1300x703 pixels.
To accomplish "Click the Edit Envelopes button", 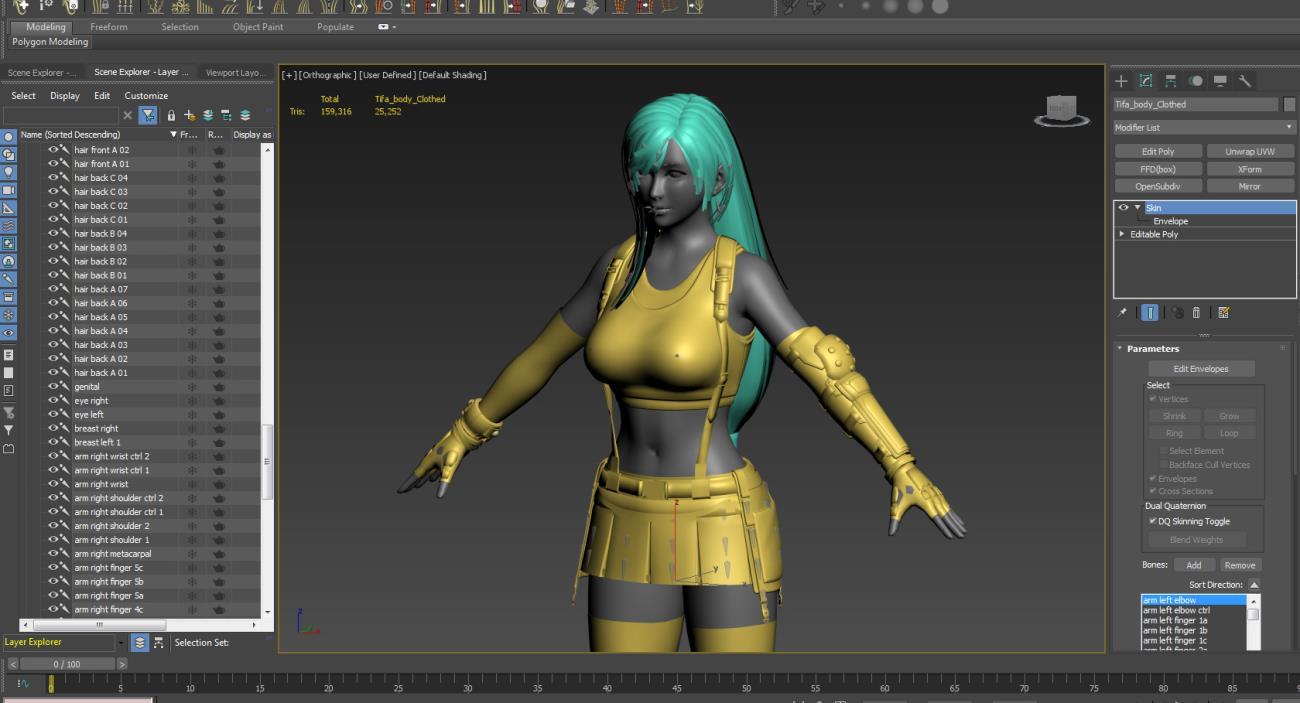I will (1201, 369).
